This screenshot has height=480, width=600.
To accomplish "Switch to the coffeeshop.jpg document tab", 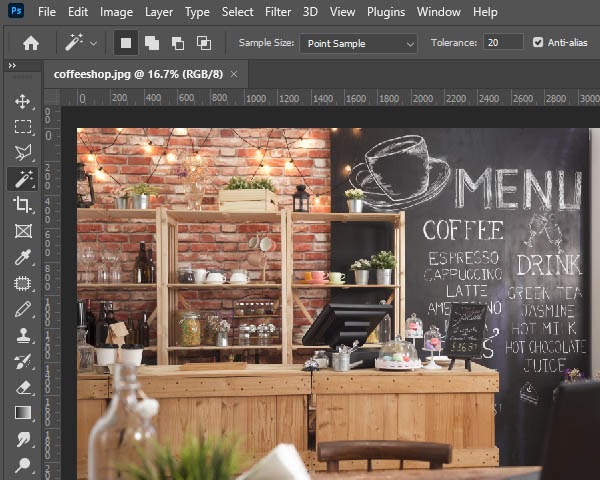I will click(x=137, y=74).
